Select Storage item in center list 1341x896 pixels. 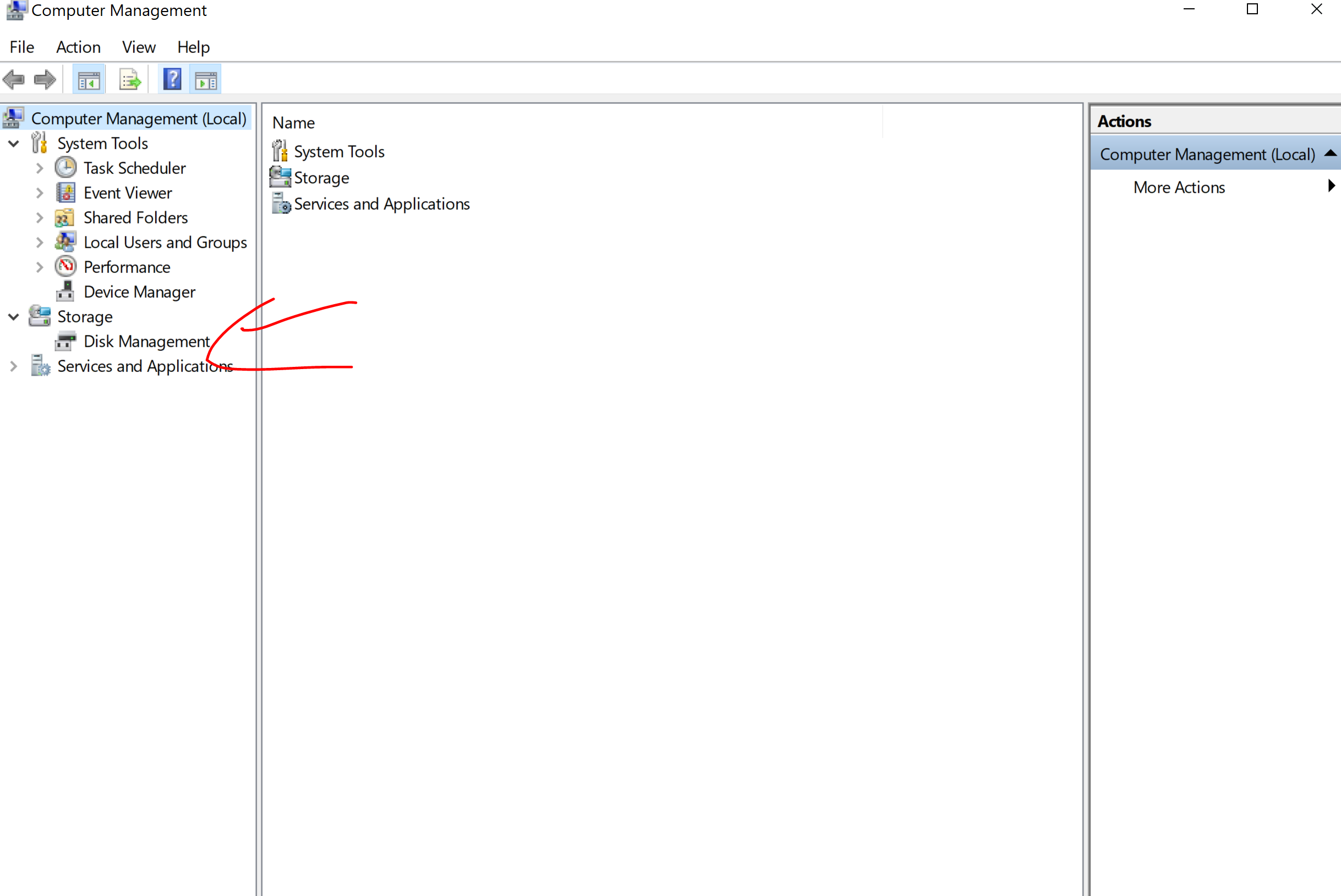click(321, 178)
